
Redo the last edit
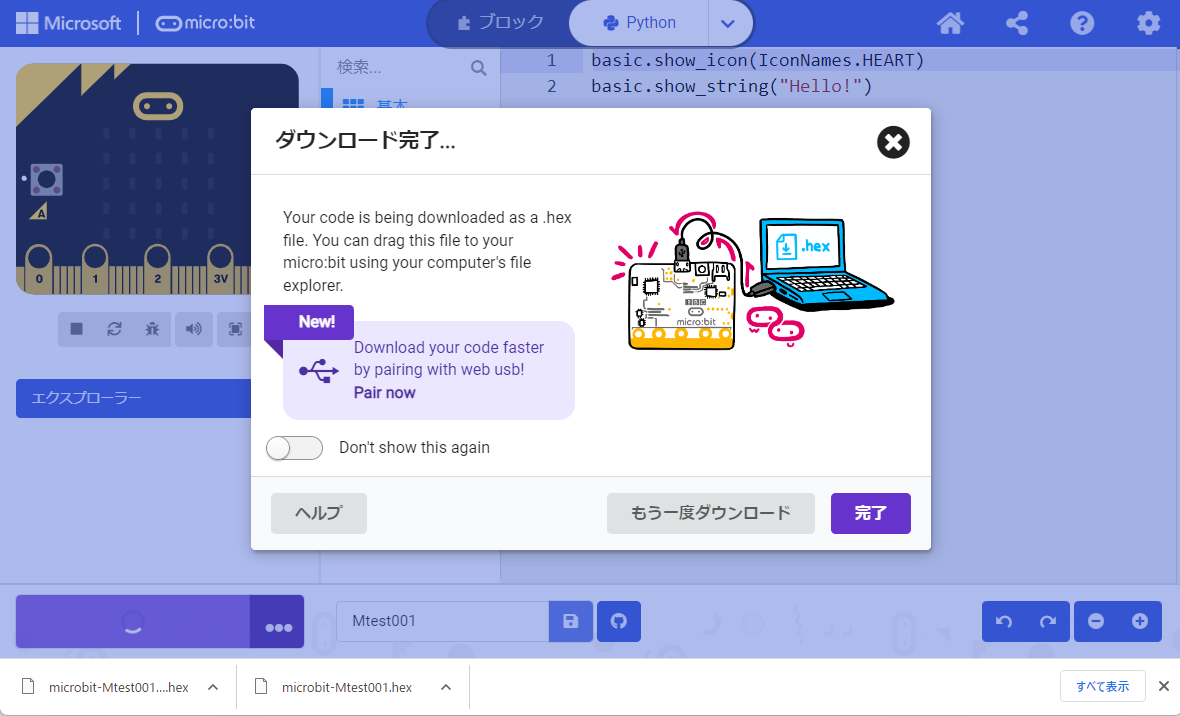[x=1048, y=621]
